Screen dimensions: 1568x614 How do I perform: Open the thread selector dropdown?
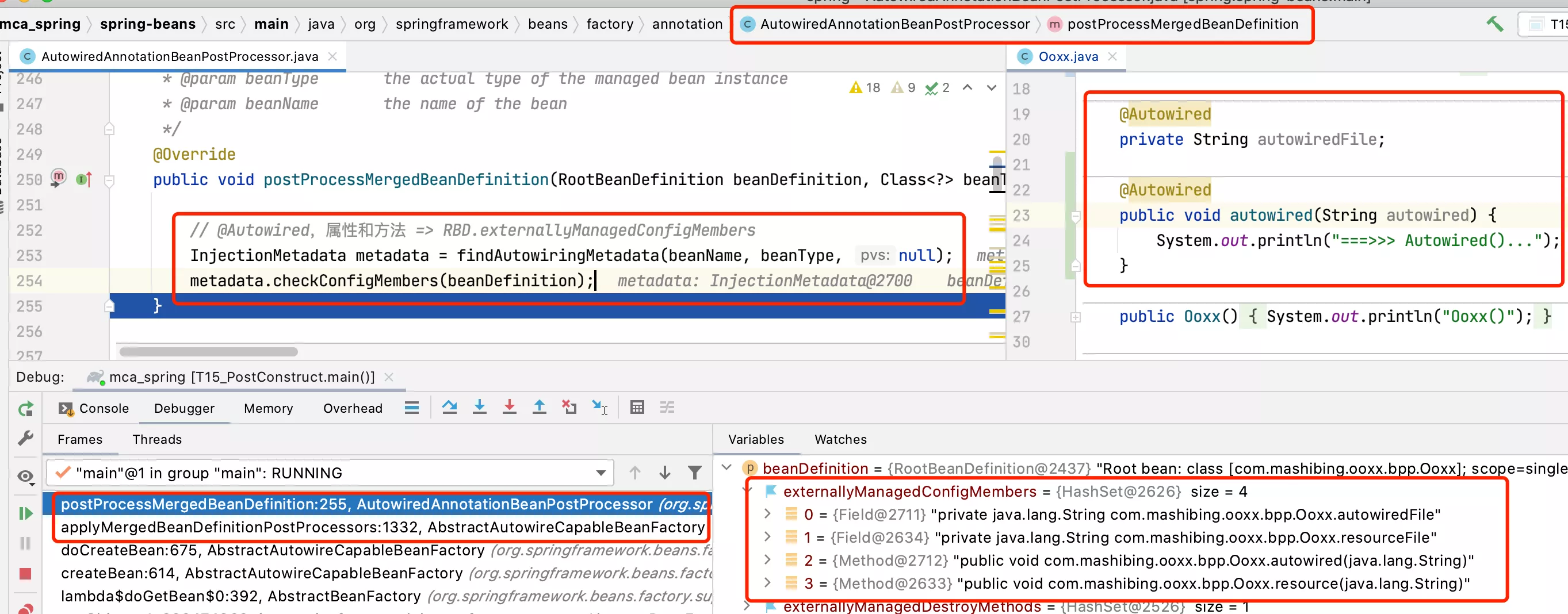click(x=601, y=473)
